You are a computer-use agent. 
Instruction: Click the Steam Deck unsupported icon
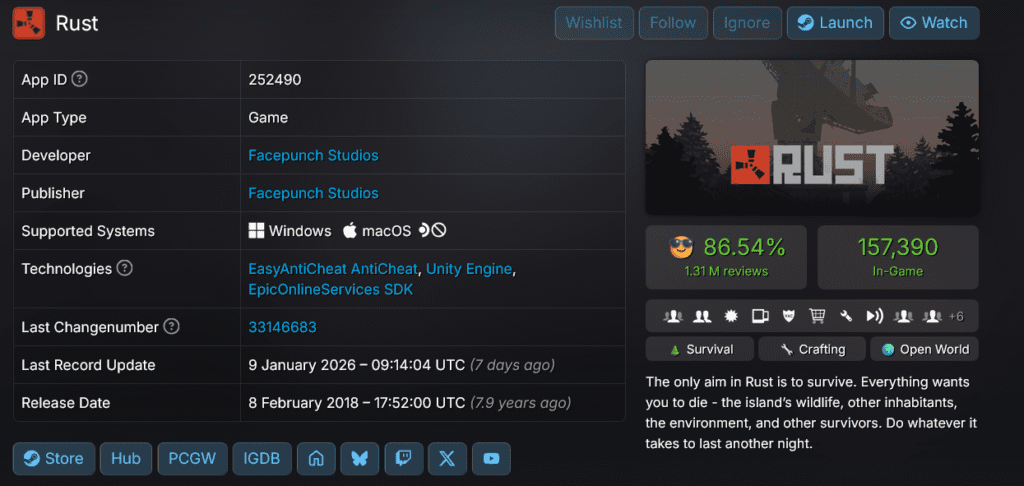pyautogui.click(x=432, y=231)
